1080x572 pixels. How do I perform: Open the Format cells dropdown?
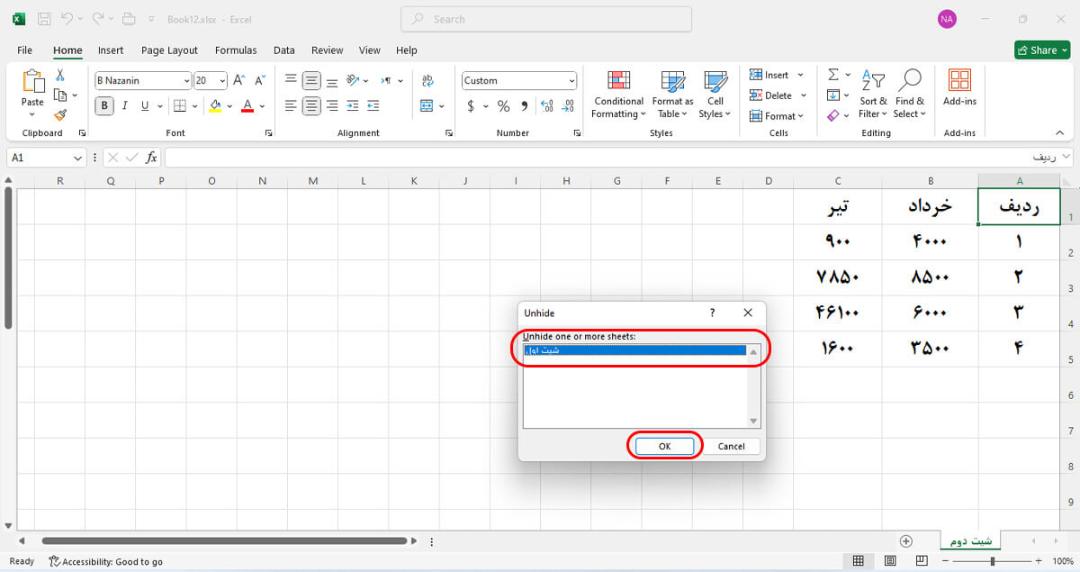pyautogui.click(x=777, y=116)
